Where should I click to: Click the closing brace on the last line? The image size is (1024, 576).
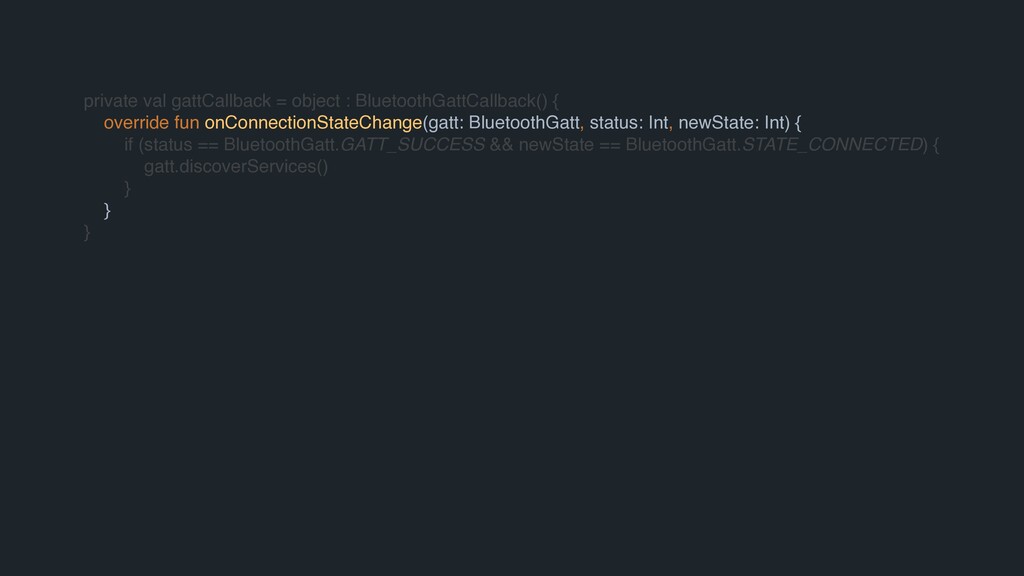[88, 232]
